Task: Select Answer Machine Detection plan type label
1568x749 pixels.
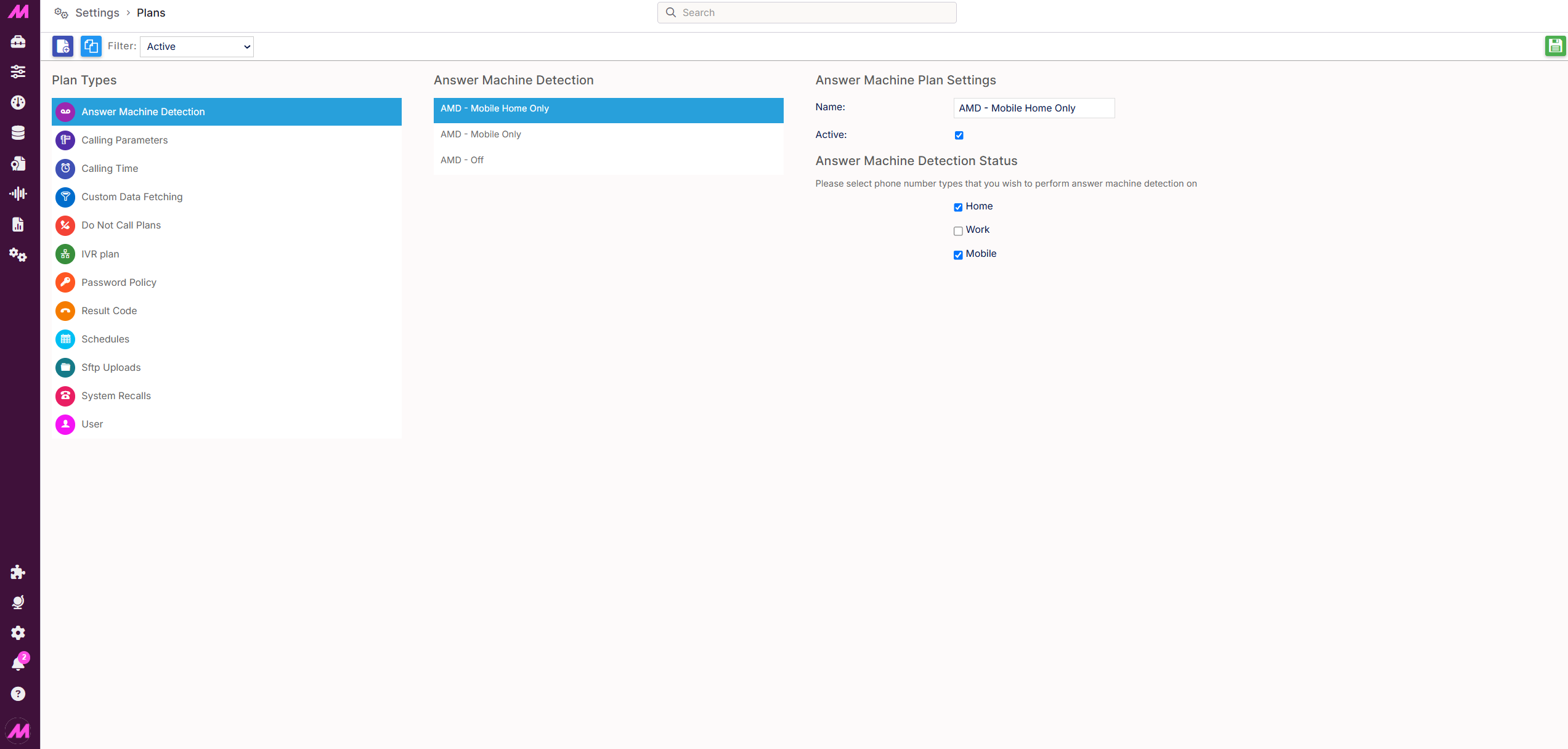Action: tap(143, 111)
